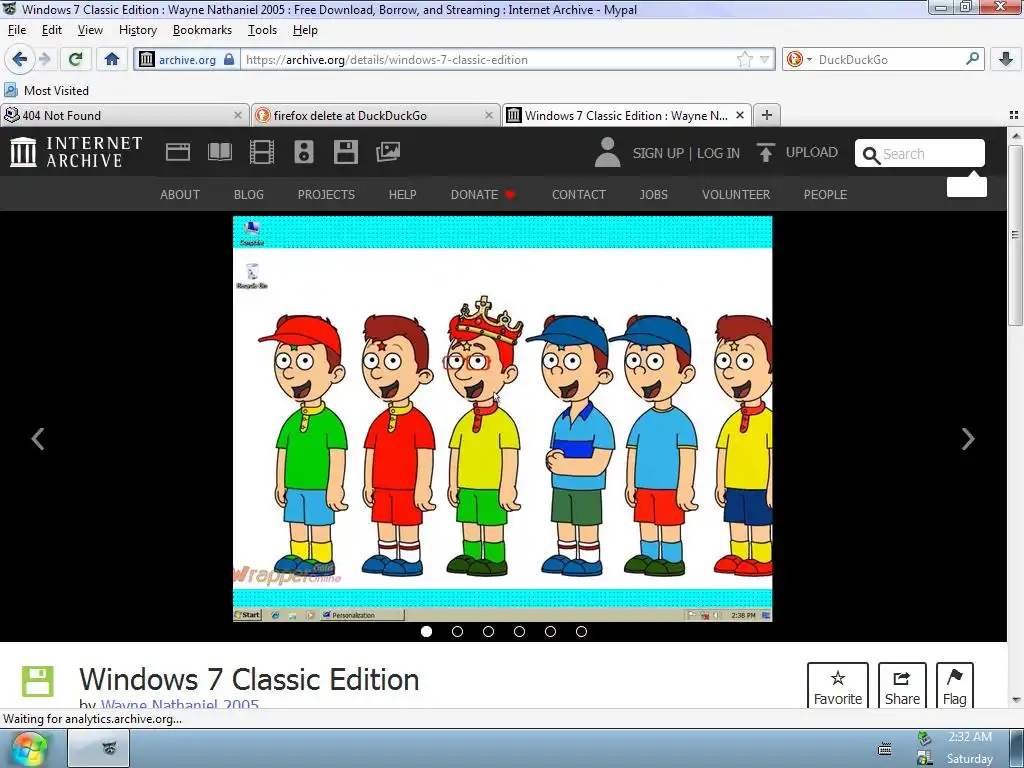Open the Bookmarks menu
Viewport: 1024px width, 768px height.
pyautogui.click(x=202, y=30)
